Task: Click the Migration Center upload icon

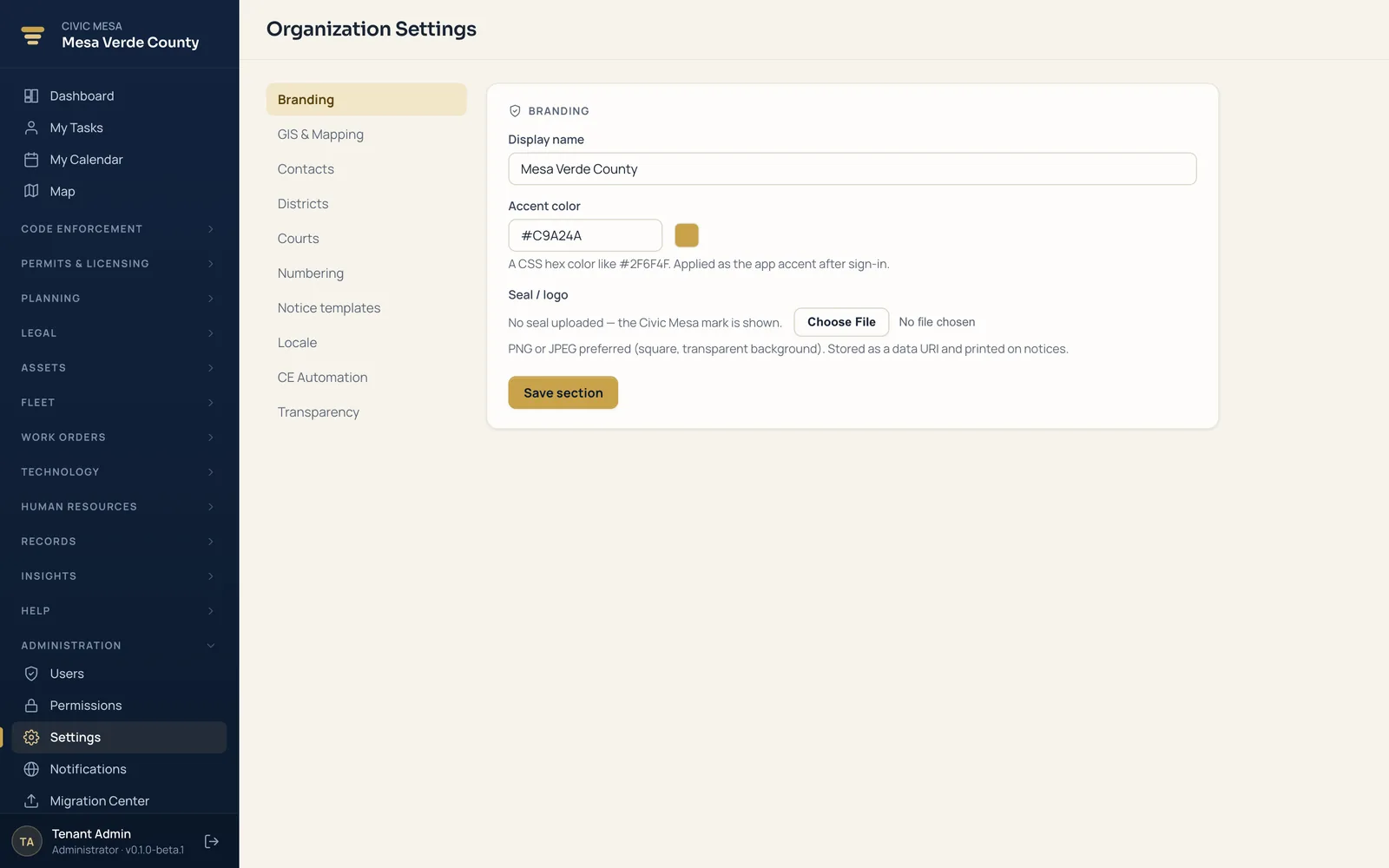Action: tap(31, 801)
